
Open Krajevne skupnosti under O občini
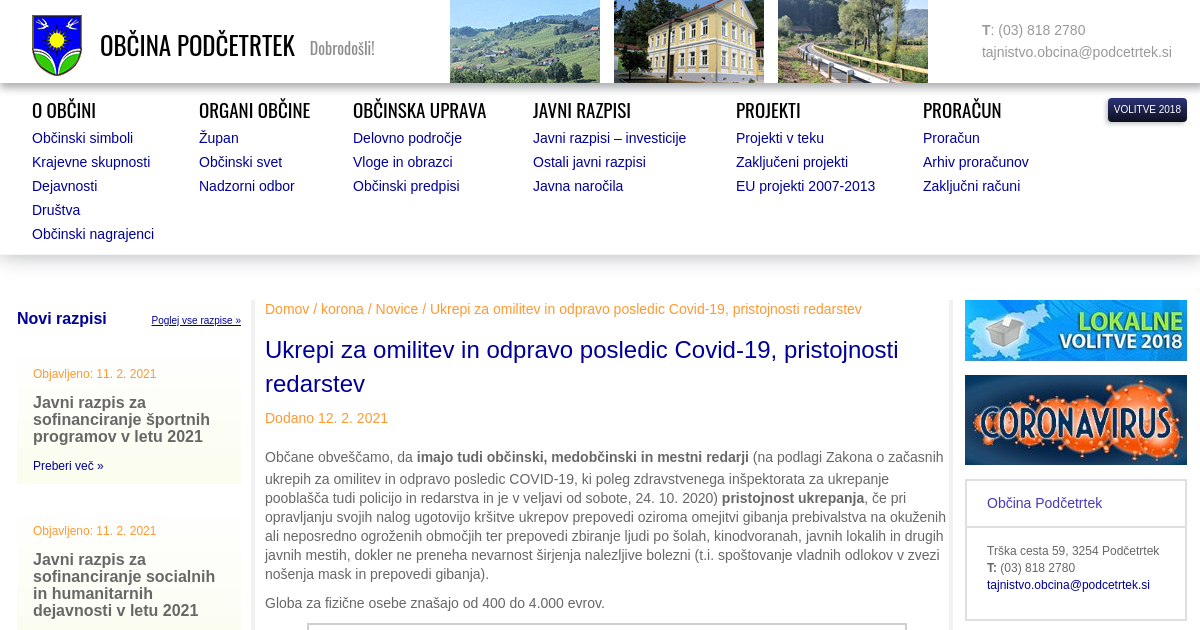91,162
